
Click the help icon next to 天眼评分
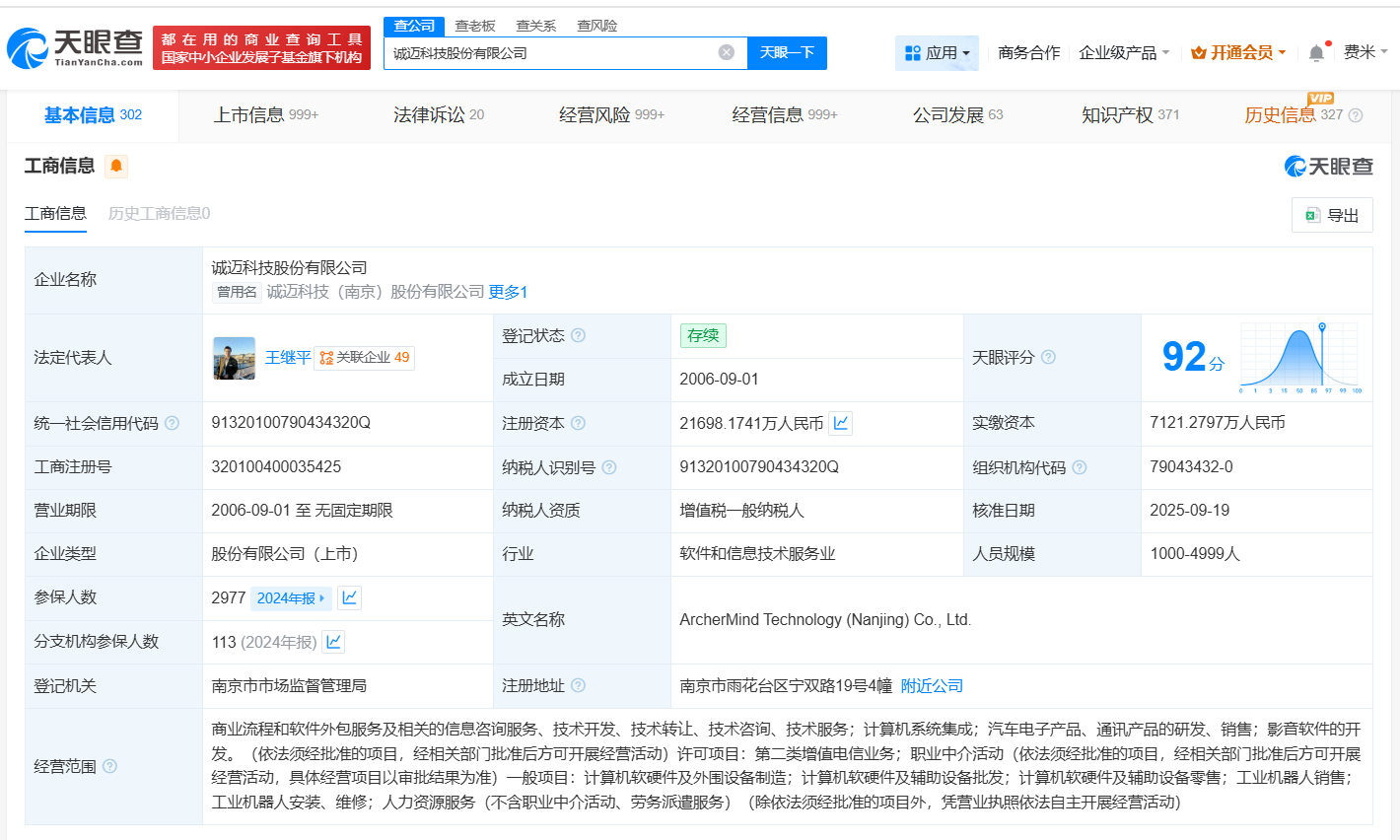pyautogui.click(x=1048, y=358)
